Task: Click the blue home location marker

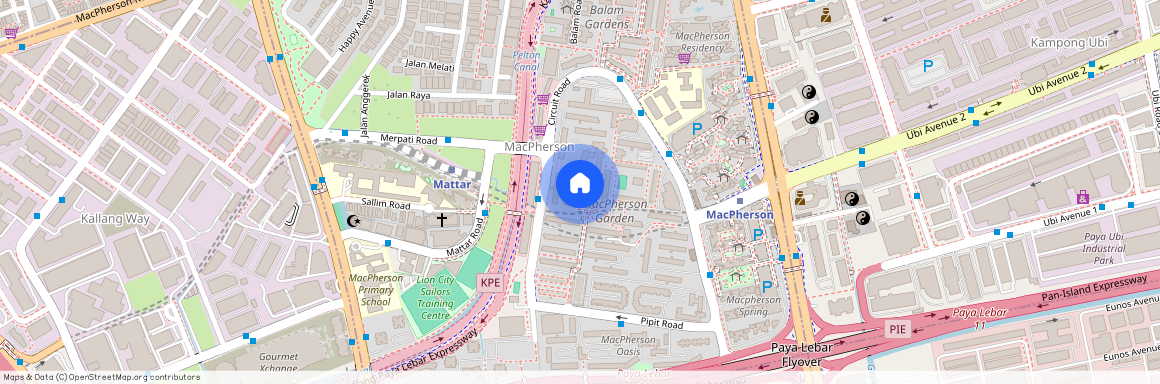Action: [579, 183]
